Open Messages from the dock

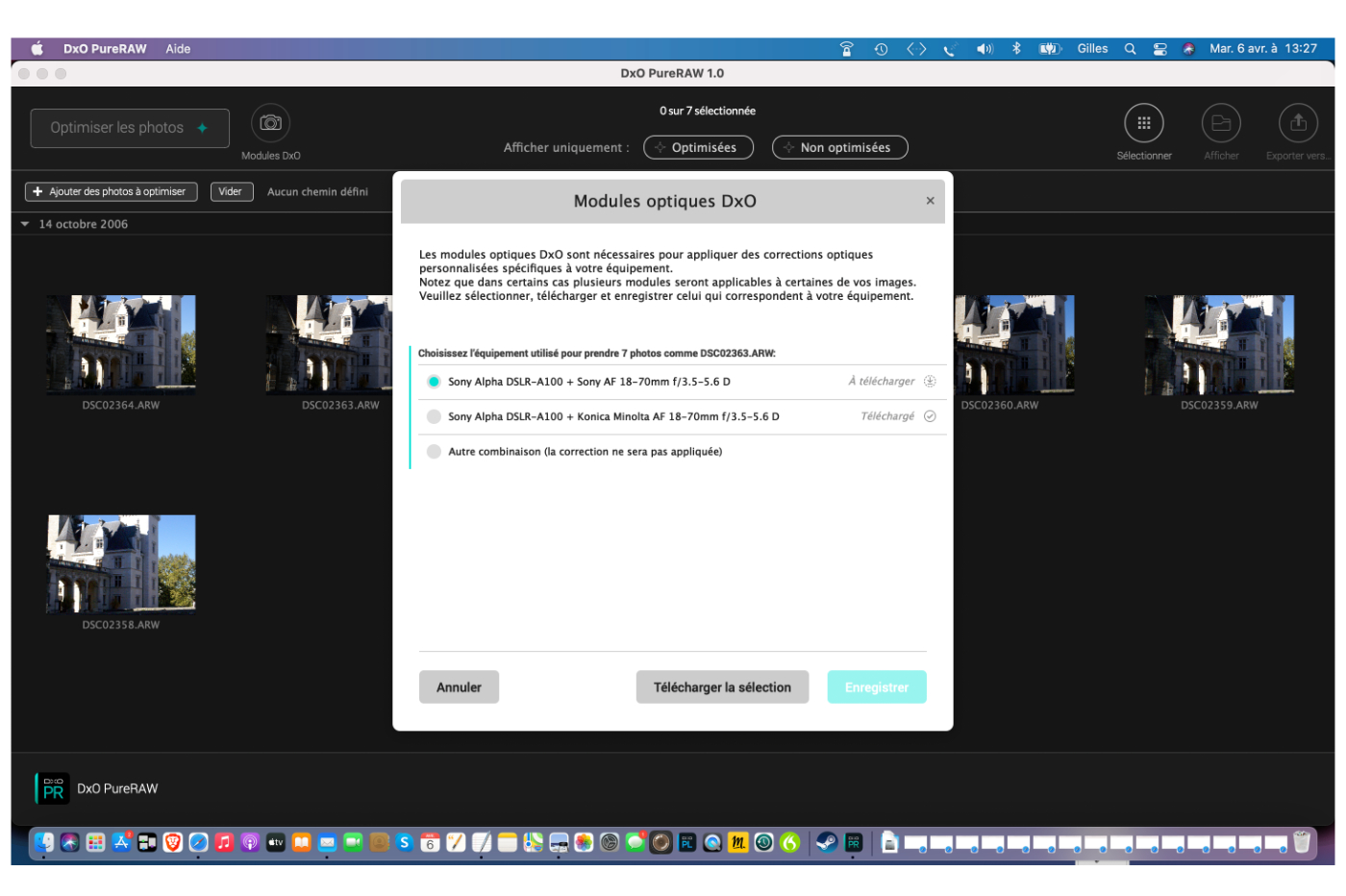(636, 842)
